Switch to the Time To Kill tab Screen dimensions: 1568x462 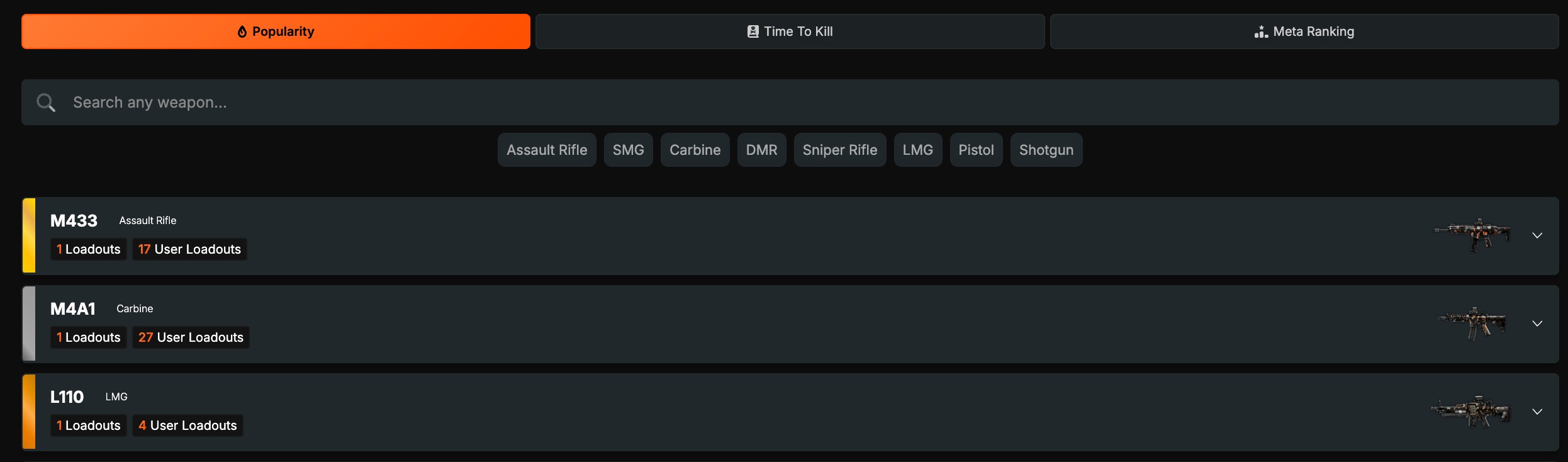pos(790,31)
